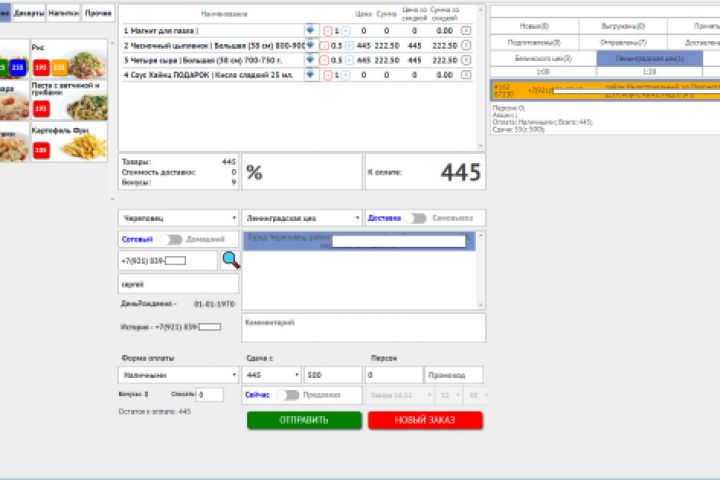Open the orange order #162 row
This screenshot has height=480, width=720.
click(606, 90)
